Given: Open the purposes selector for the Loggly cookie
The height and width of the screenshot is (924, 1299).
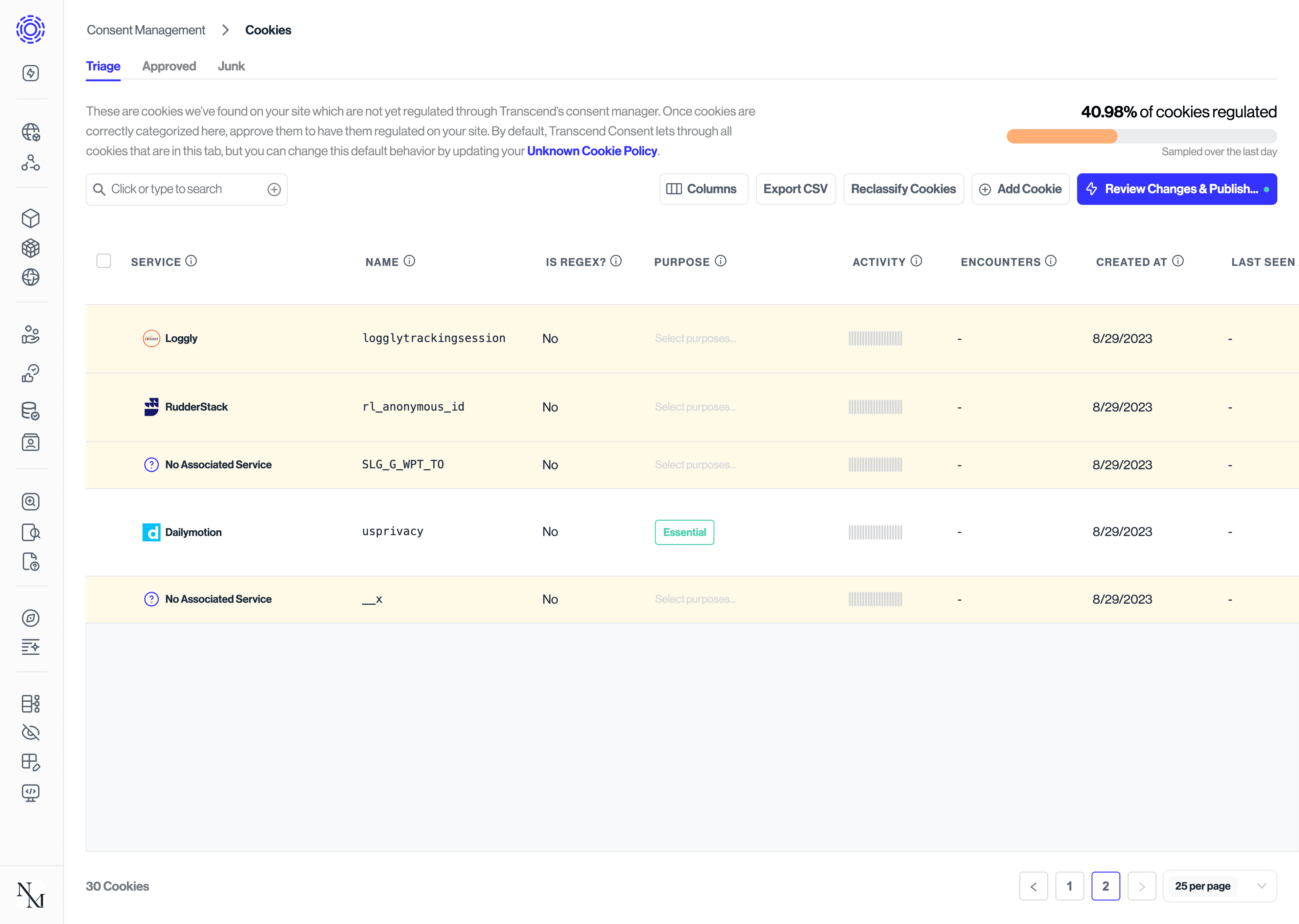Looking at the screenshot, I should pos(695,339).
